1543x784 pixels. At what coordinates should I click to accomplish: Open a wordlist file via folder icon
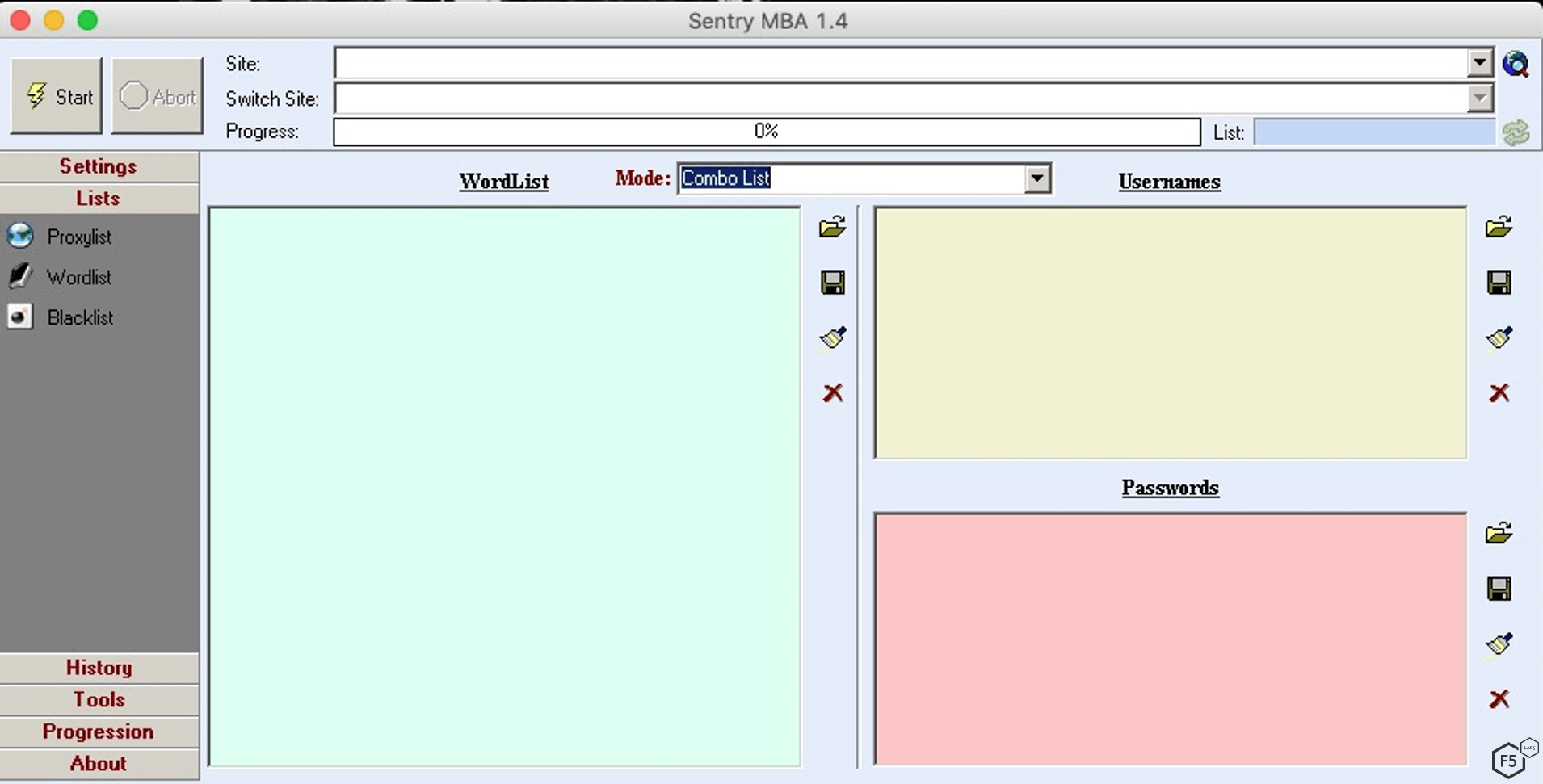[832, 227]
